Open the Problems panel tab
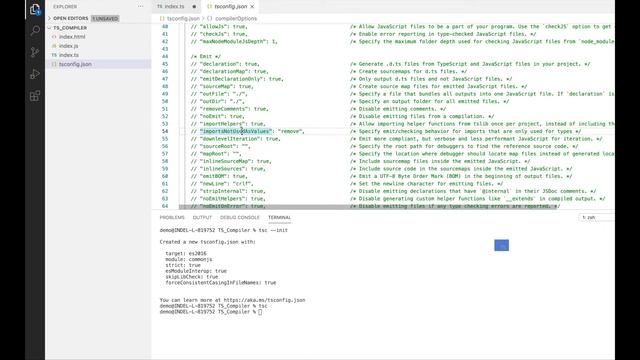This screenshot has width=640, height=360. 172,218
